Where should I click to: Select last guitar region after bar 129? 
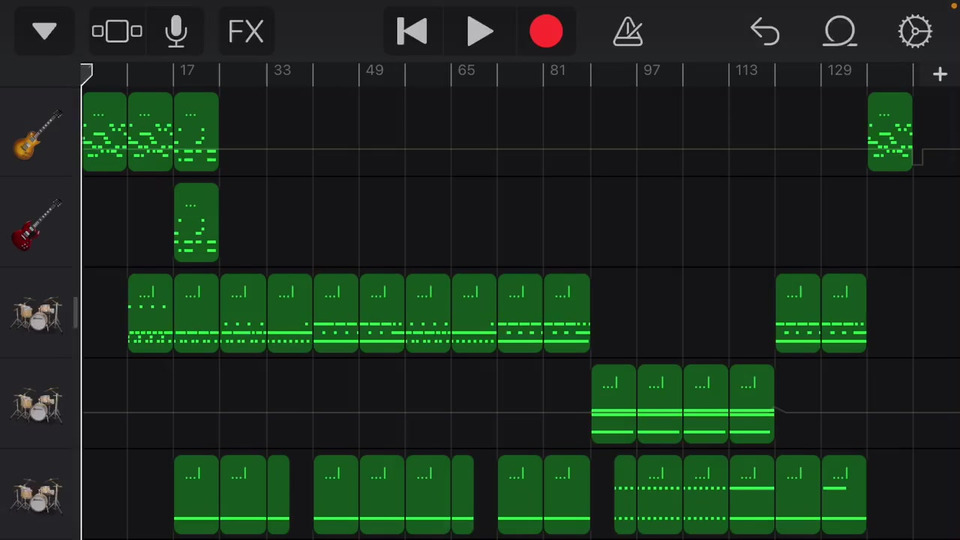(x=890, y=132)
